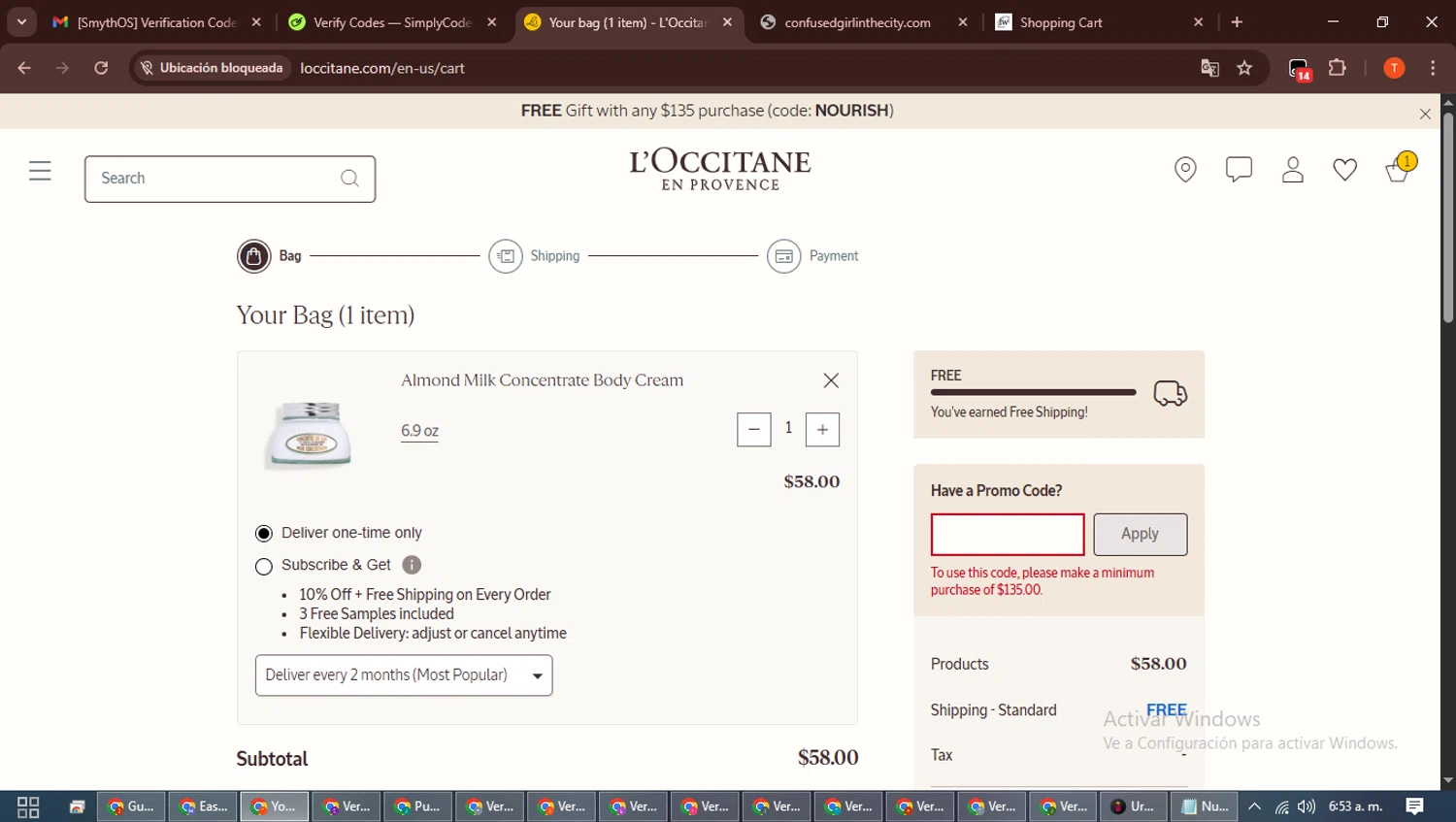Switch to Shopping Cart tab
1456x822 pixels.
coord(1100,22)
